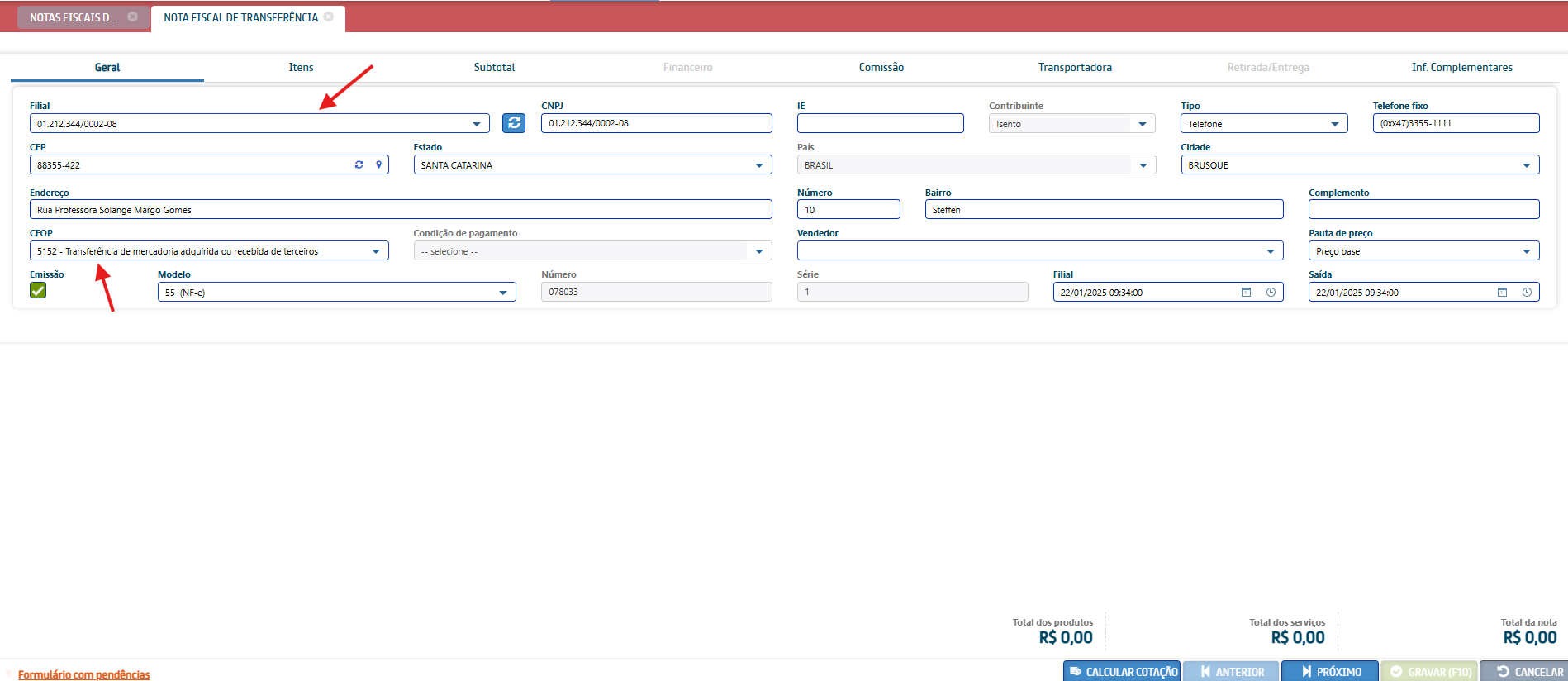This screenshot has height=681, width=1568.
Task: Click the CEP refresh lookup icon
Action: (x=359, y=164)
